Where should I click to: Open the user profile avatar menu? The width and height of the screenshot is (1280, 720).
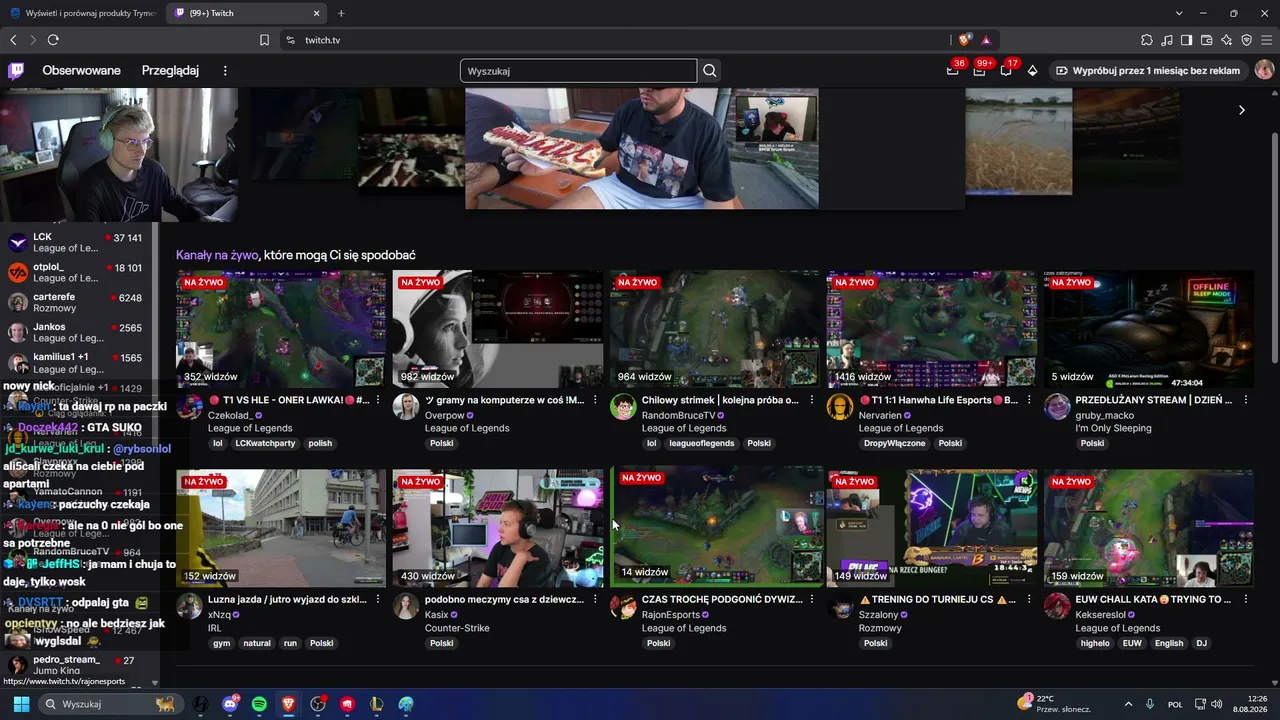[x=1264, y=71]
